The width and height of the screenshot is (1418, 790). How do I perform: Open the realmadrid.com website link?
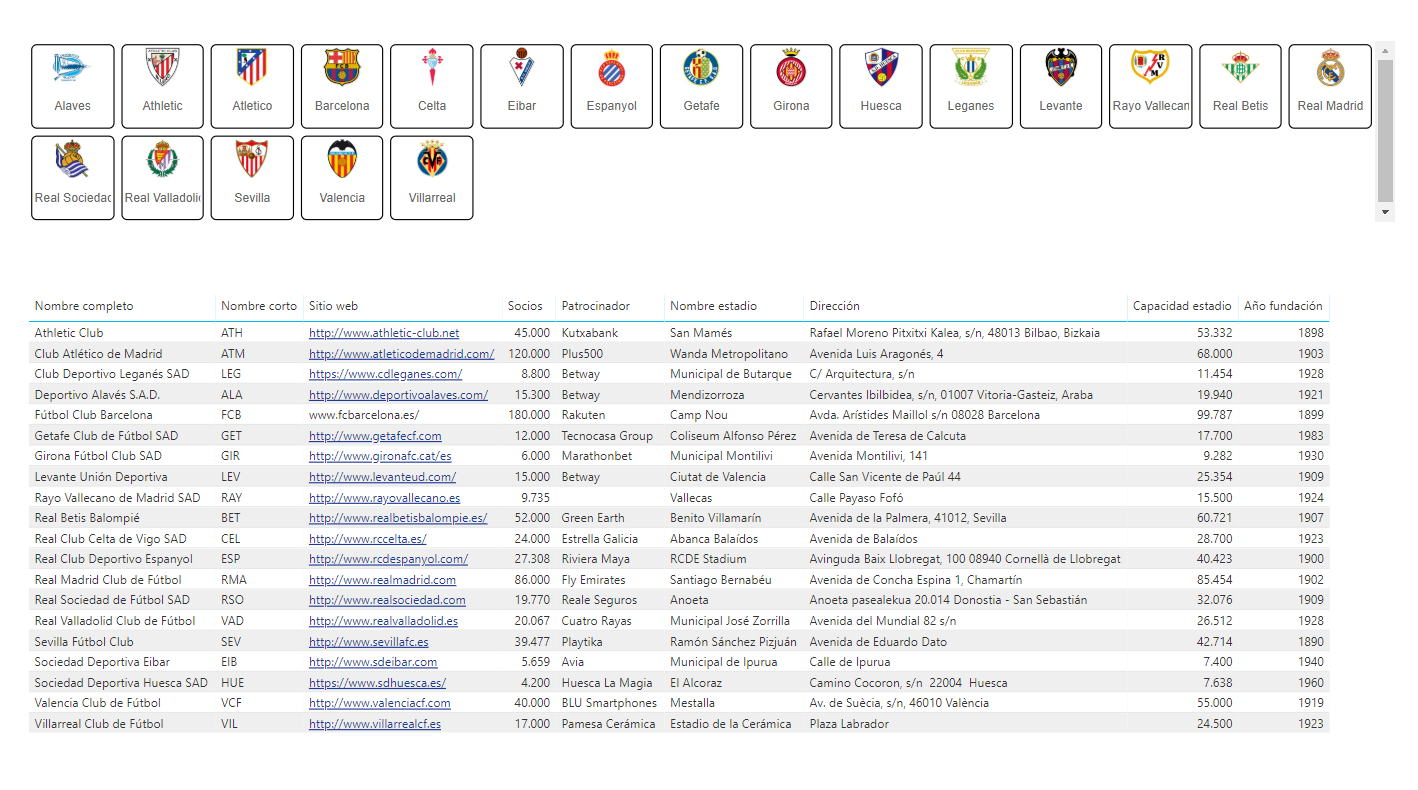coord(382,580)
